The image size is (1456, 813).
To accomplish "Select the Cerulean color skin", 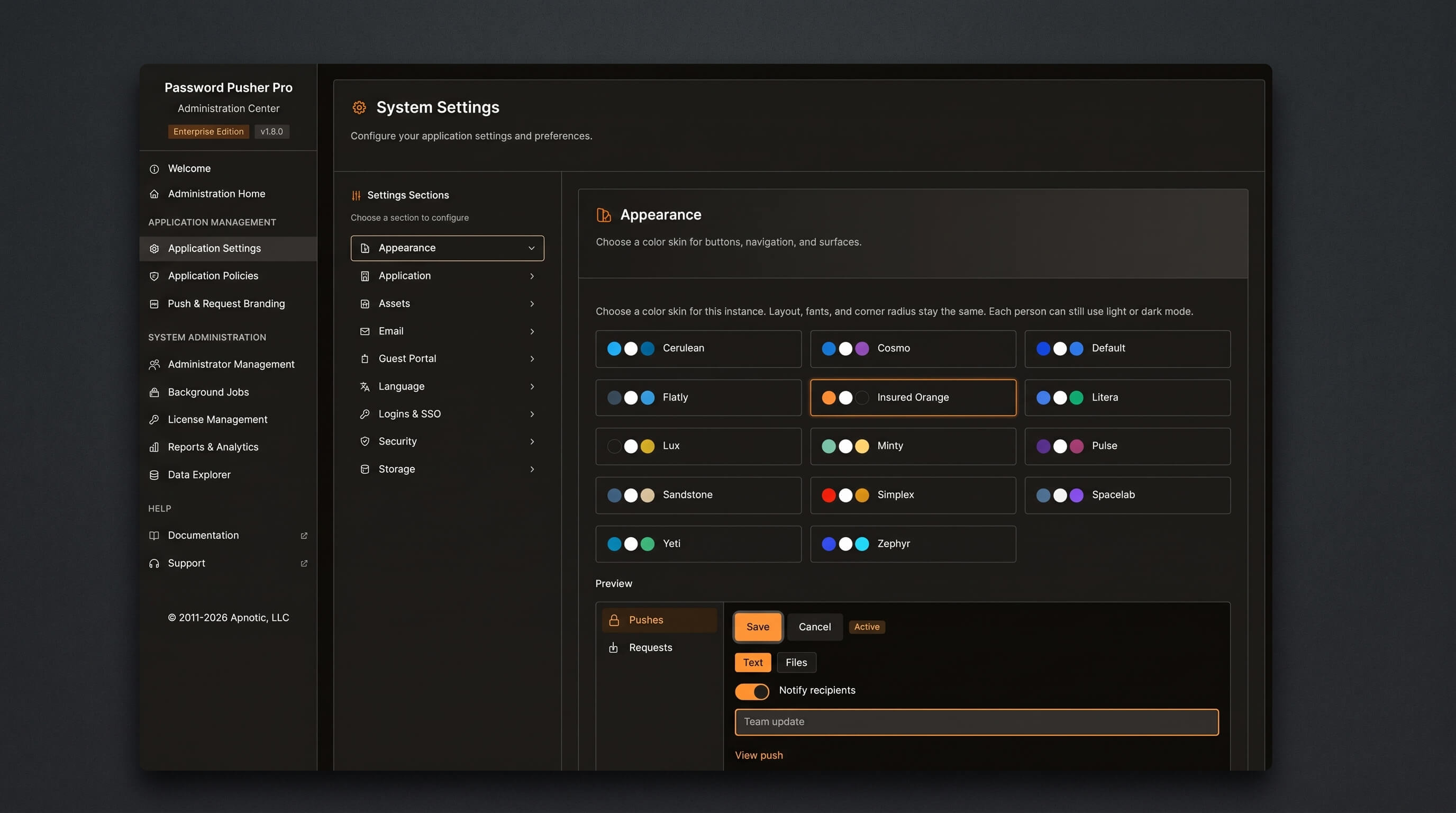I will 698,349.
